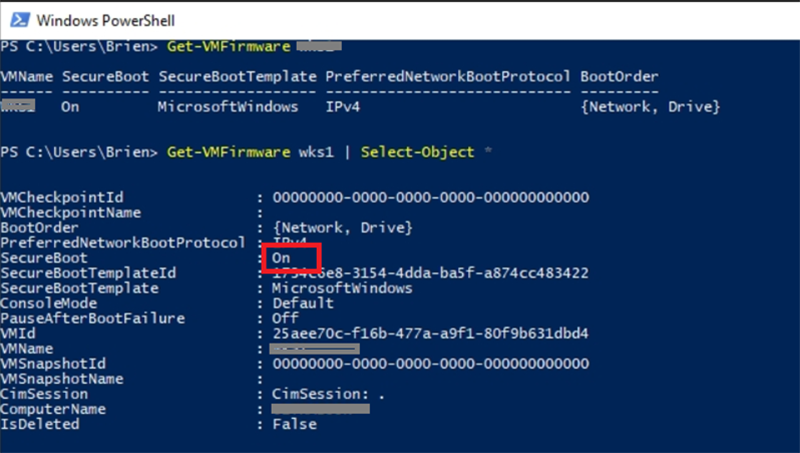Click {Network, Drive} in the table row
The height and width of the screenshot is (453, 800).
pos(650,107)
